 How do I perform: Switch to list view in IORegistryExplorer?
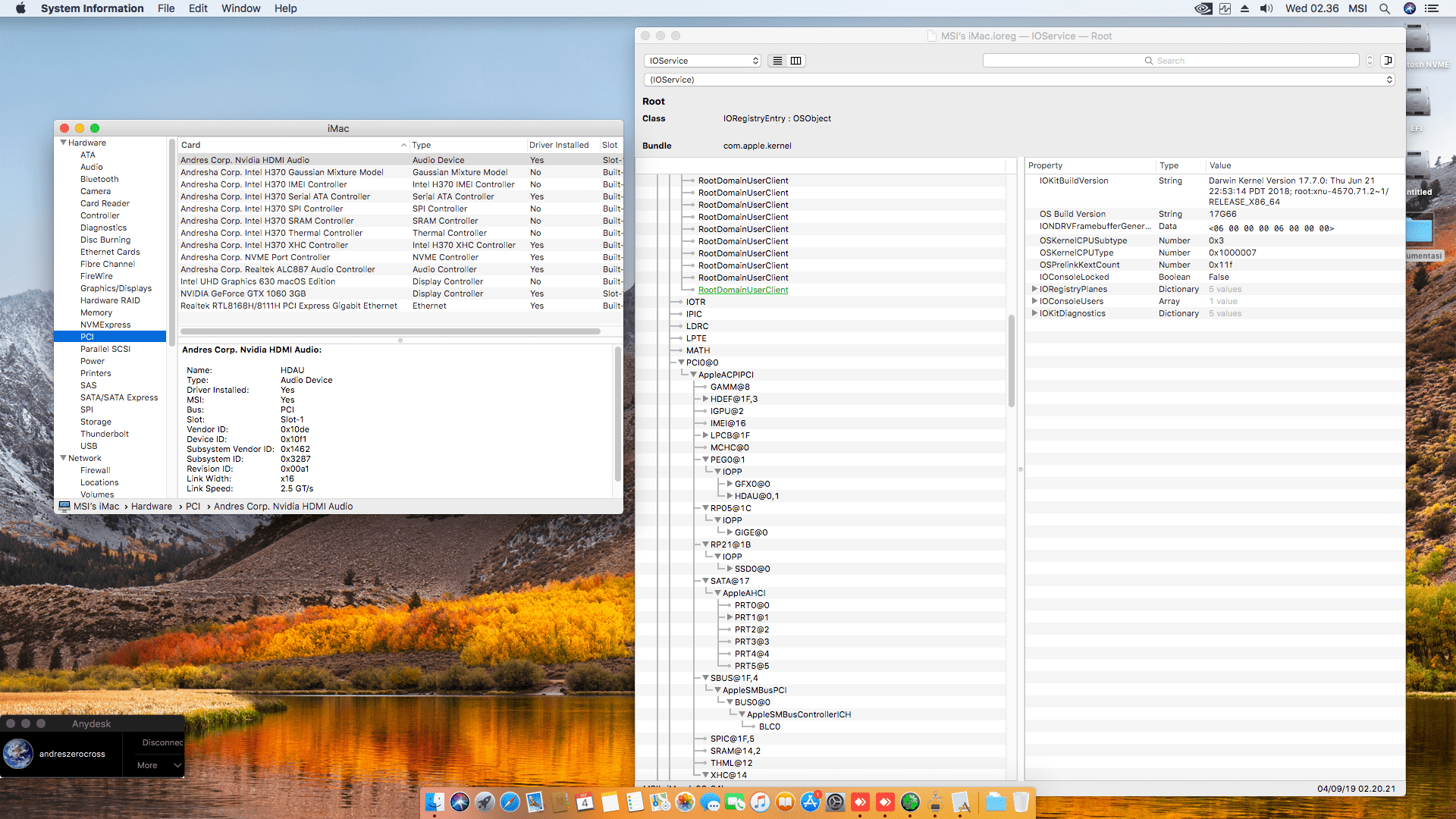[777, 61]
